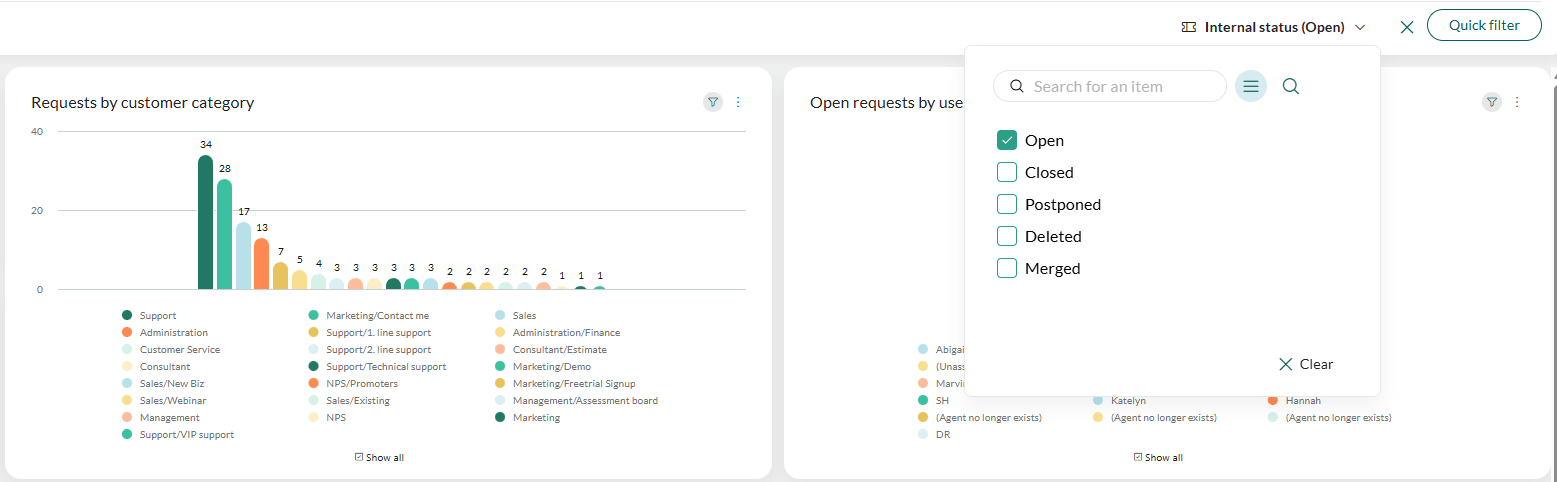Click the Requests by customer category title

pos(143,102)
